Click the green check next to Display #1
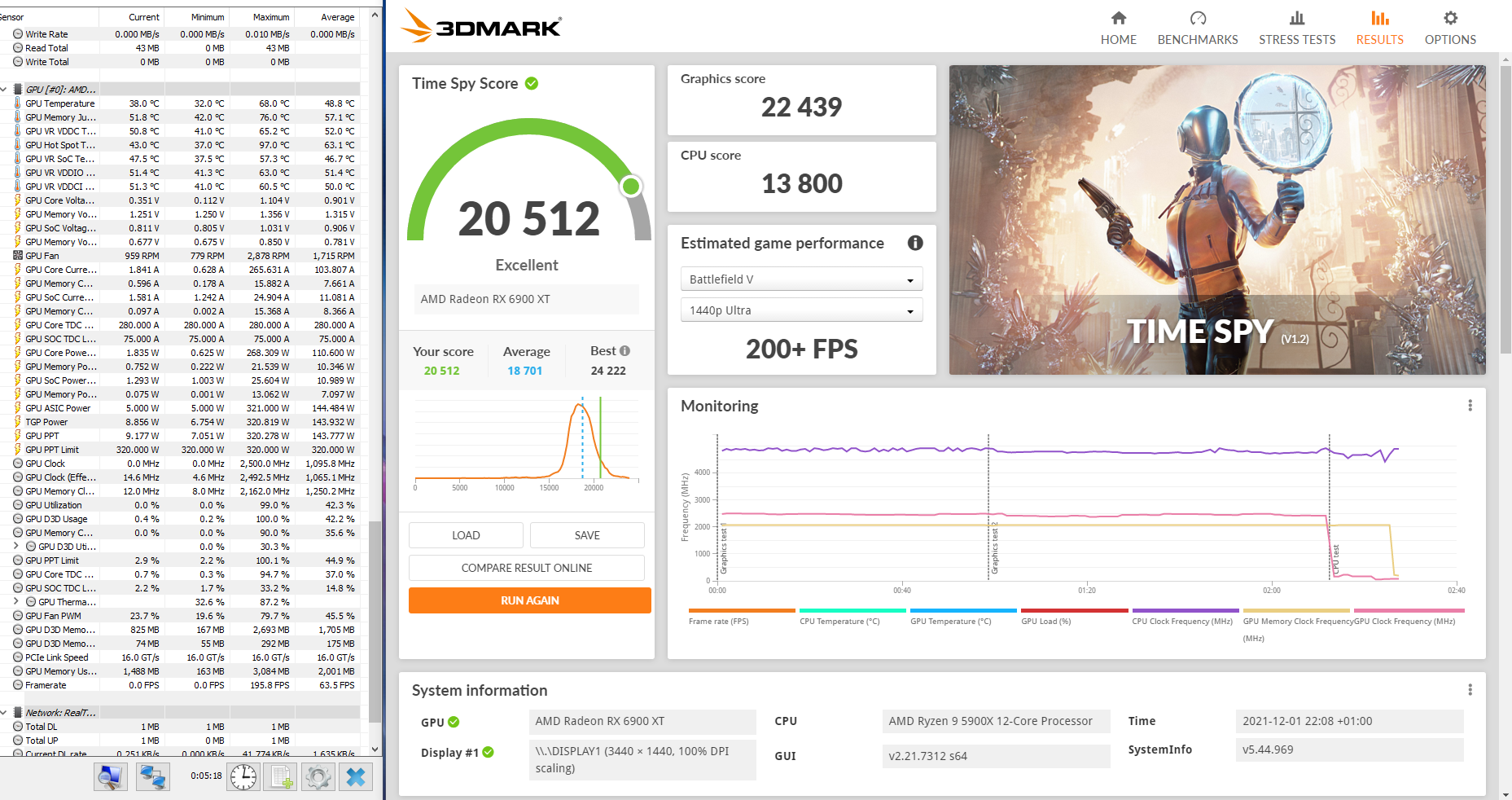This screenshot has width=1512, height=800. (488, 752)
